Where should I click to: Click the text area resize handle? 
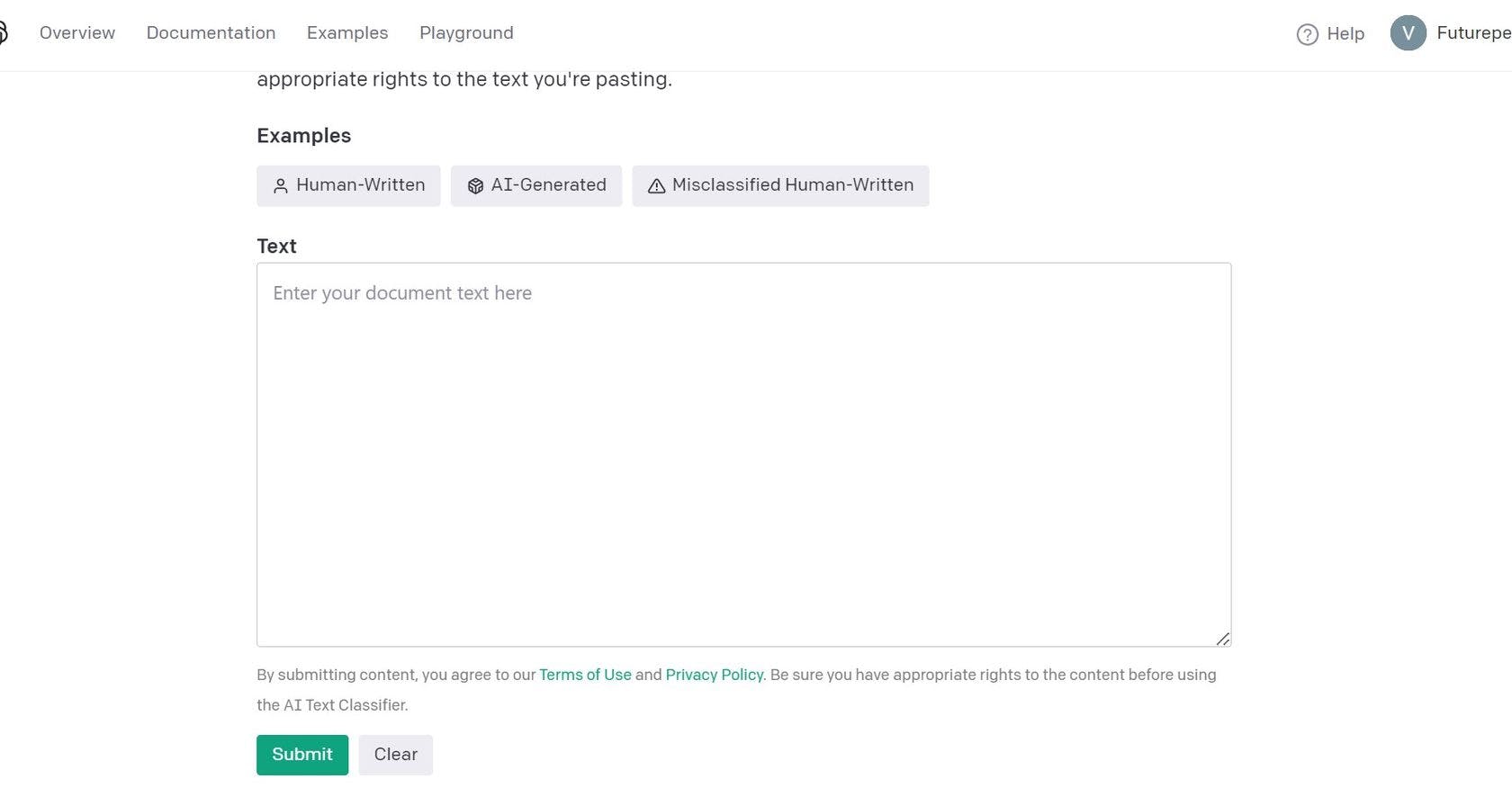pyautogui.click(x=1222, y=639)
